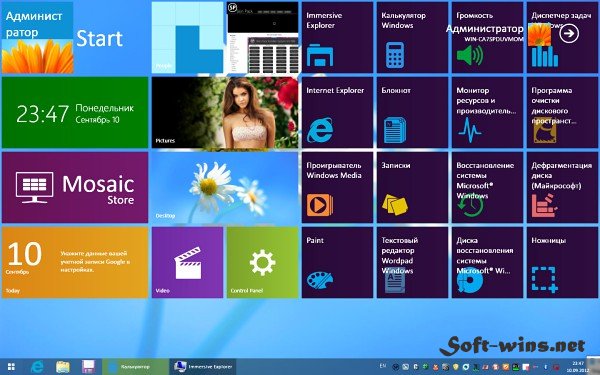Open the Today calendar tile
Screen dimensions: 600x375
pyautogui.click(x=75, y=262)
